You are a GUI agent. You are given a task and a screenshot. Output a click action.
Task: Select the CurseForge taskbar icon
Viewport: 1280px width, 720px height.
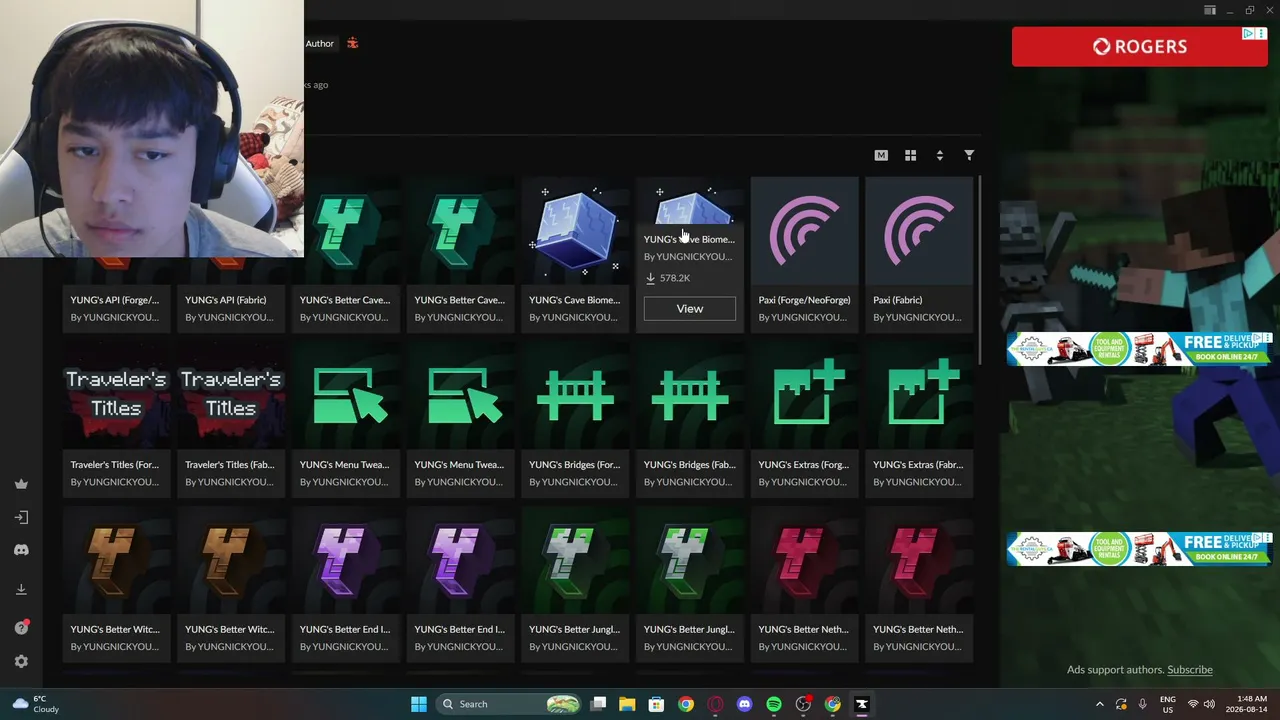point(862,704)
